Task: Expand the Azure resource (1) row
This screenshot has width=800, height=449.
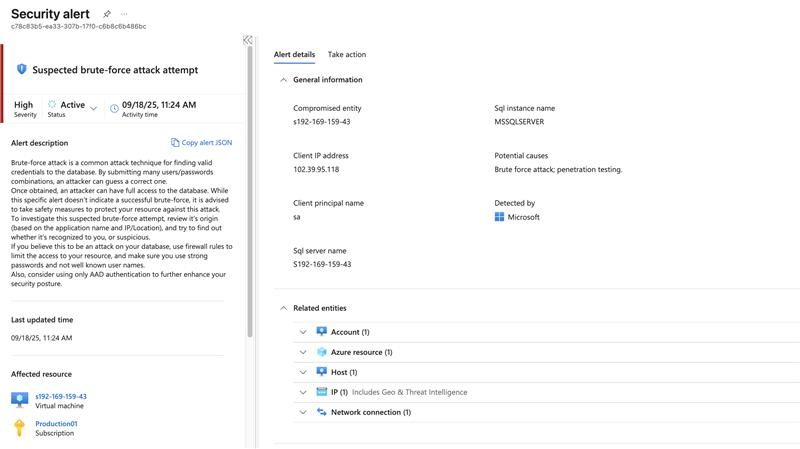Action: pos(303,352)
